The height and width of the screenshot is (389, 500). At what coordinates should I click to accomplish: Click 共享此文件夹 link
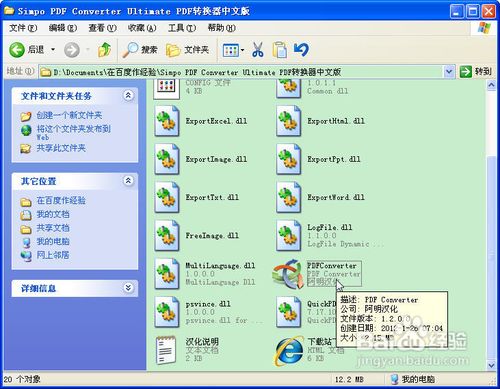click(61, 148)
